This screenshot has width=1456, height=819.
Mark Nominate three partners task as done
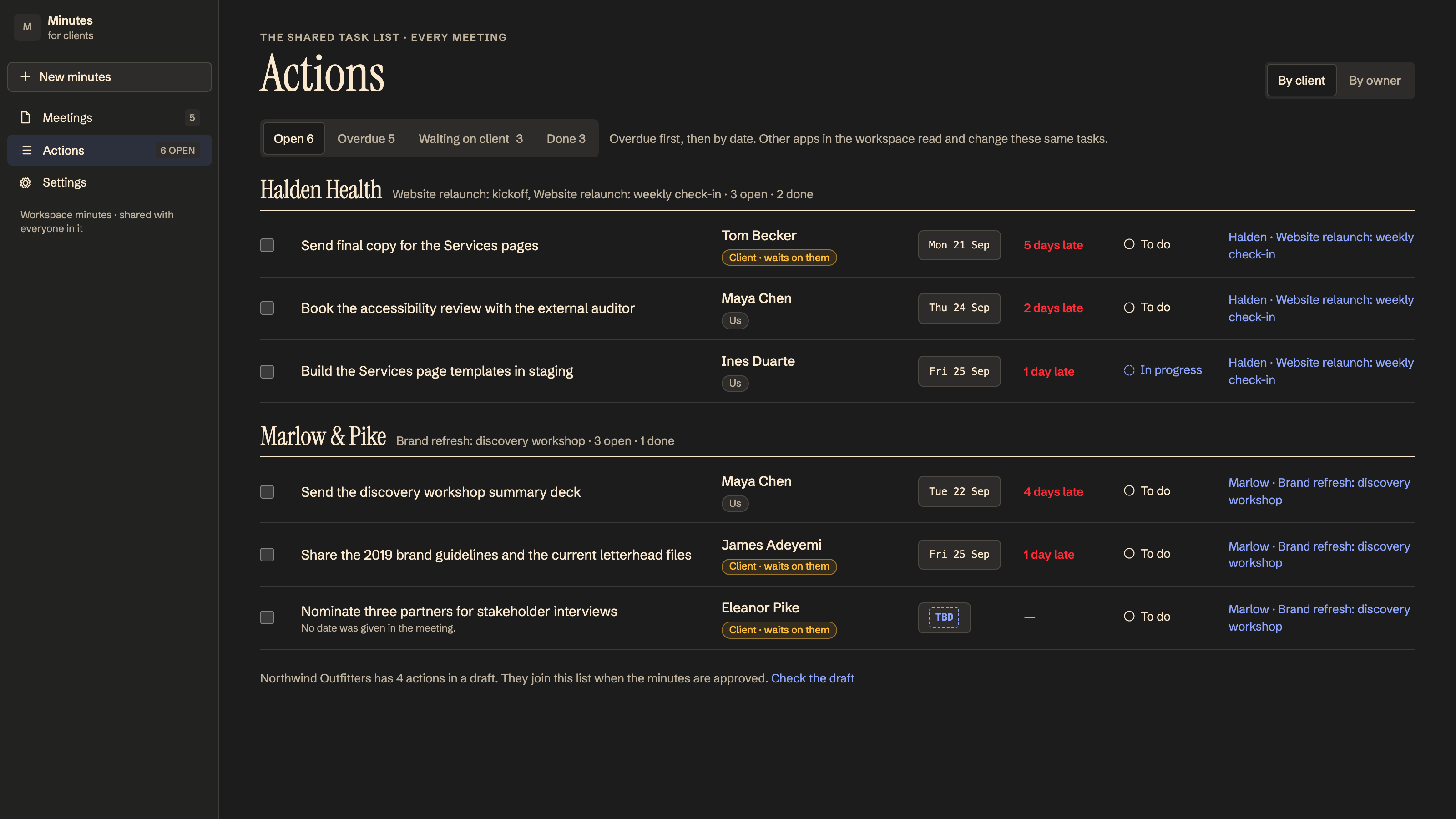coord(267,617)
